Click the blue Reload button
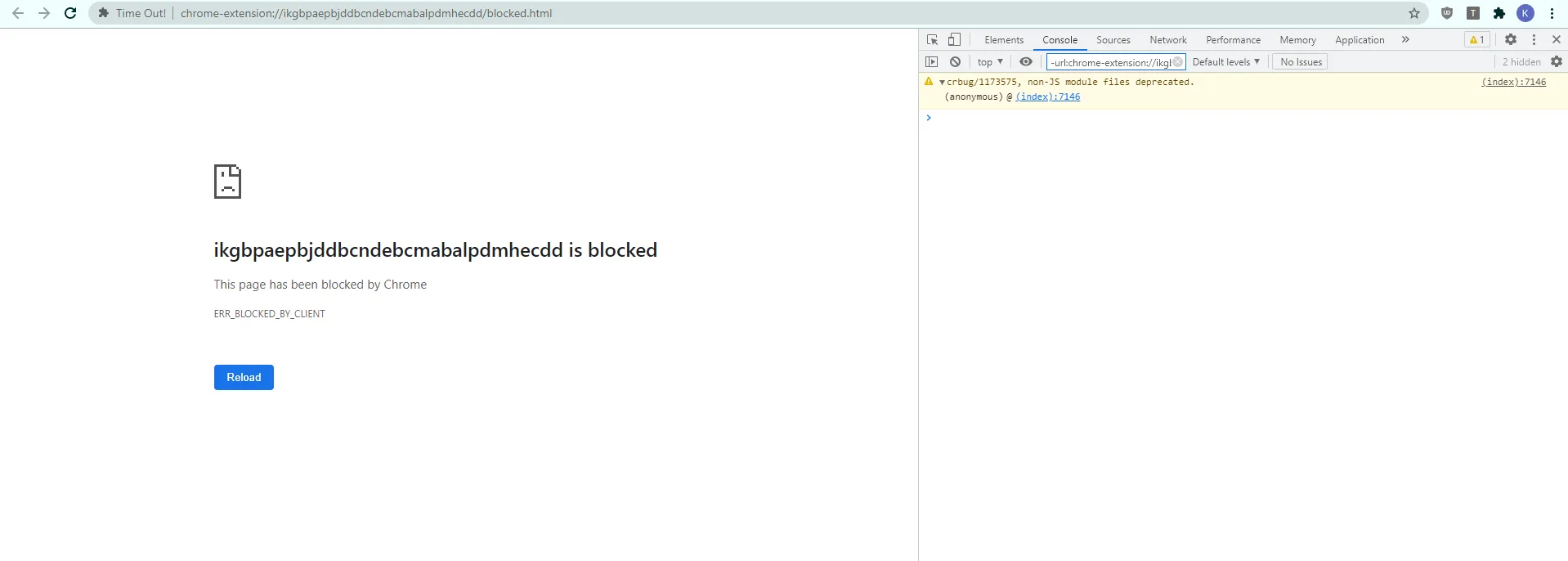Image resolution: width=1568 pixels, height=561 pixels. 244,377
